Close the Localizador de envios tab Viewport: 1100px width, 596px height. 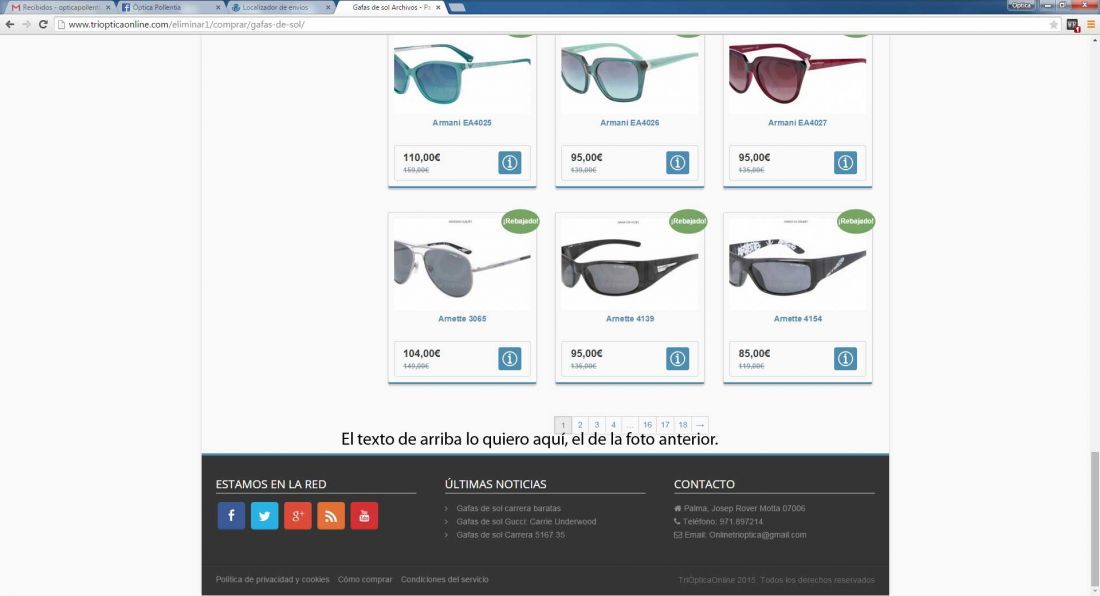coord(328,7)
